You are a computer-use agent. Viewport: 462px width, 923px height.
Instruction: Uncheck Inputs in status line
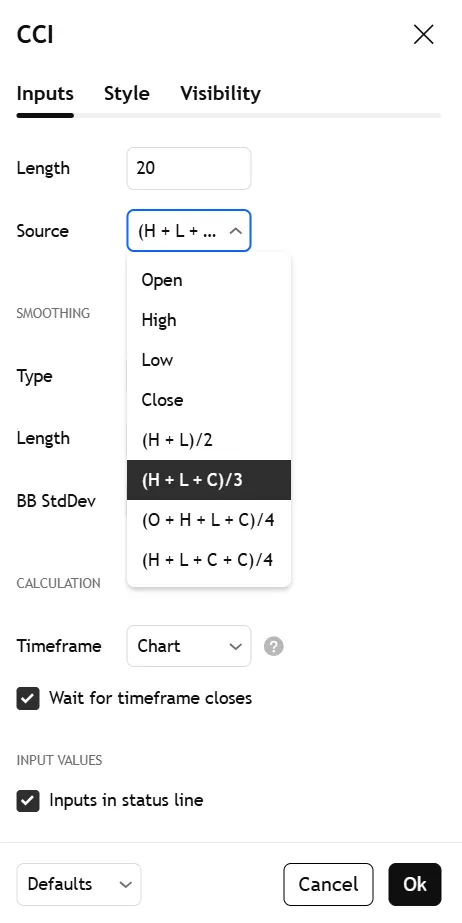(x=28, y=801)
